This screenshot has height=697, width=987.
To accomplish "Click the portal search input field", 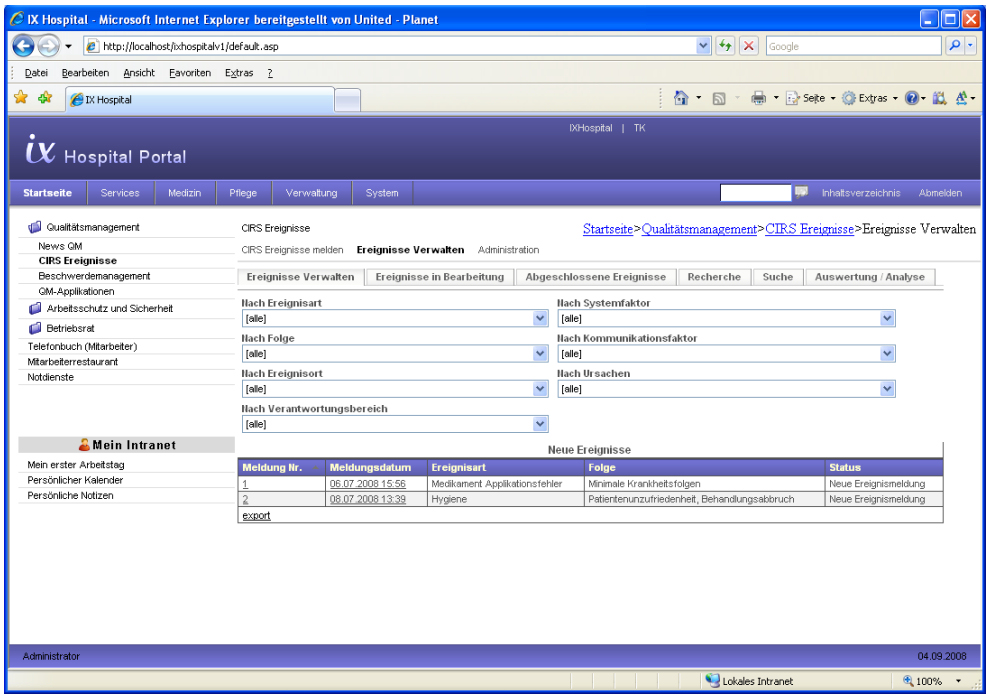I will (755, 193).
